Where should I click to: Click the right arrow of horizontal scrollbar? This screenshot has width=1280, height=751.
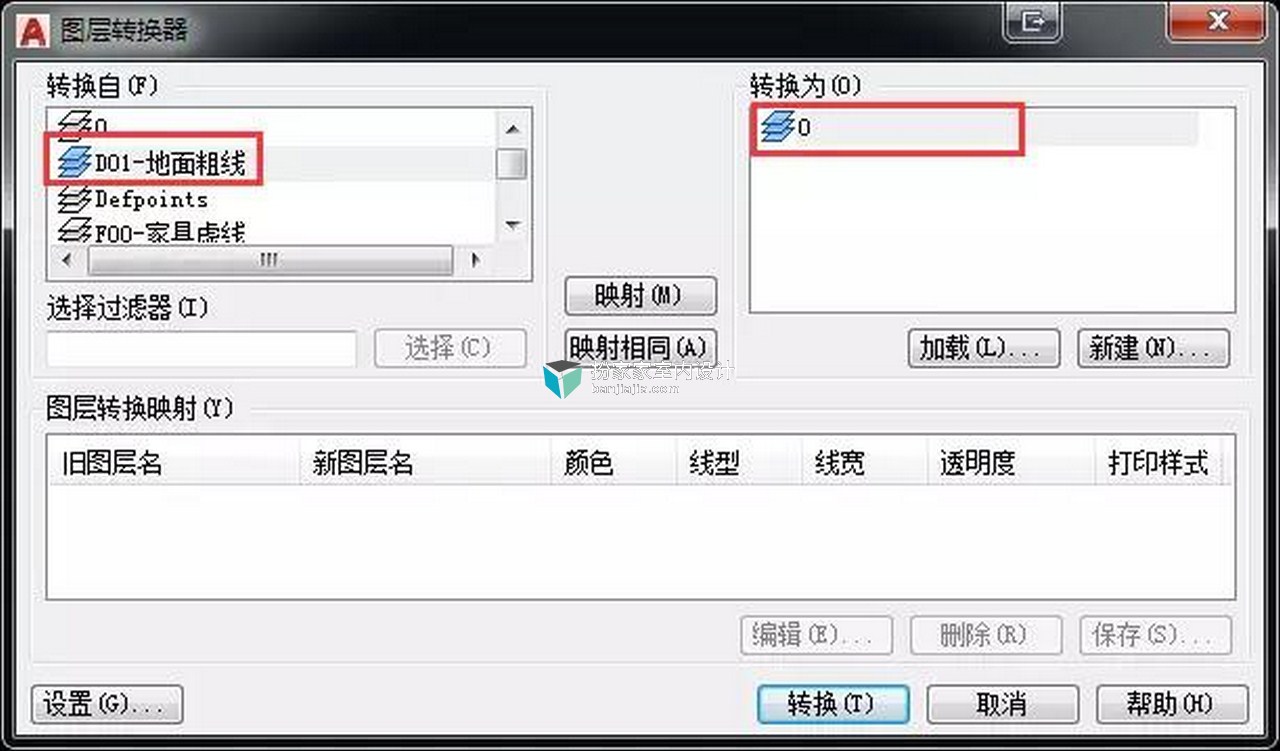475,260
